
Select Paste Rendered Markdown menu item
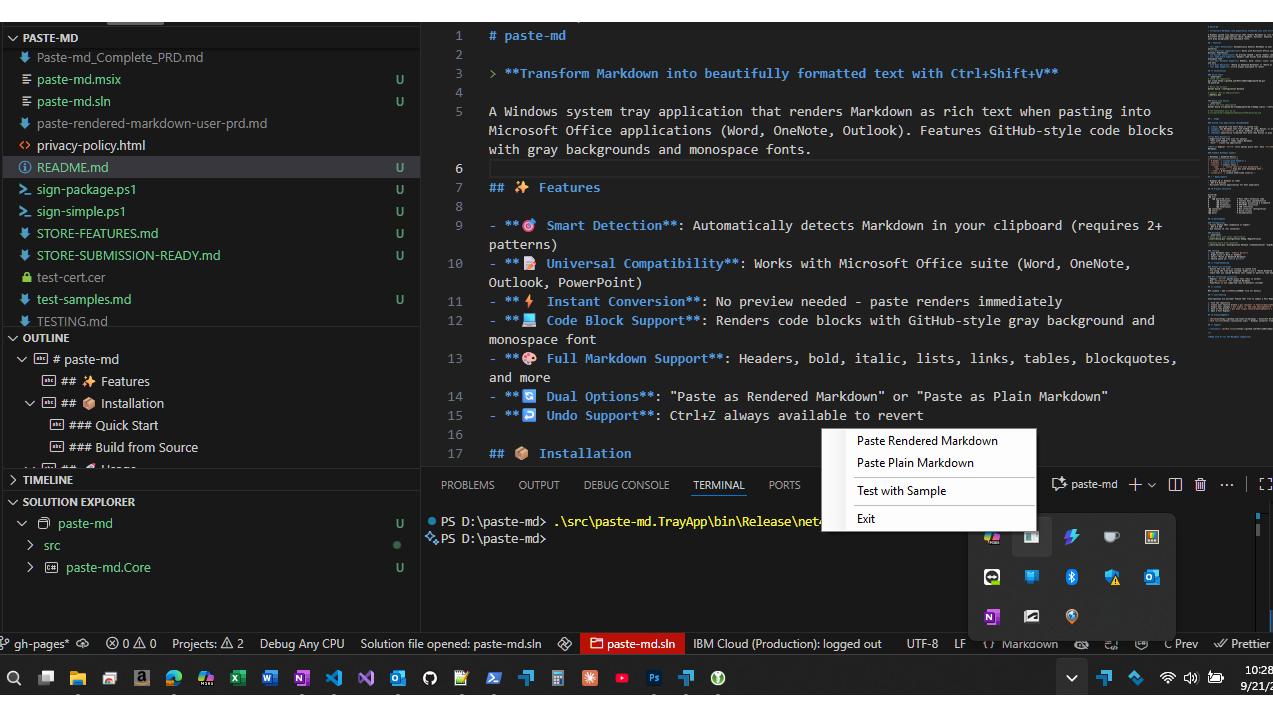pyautogui.click(x=927, y=441)
